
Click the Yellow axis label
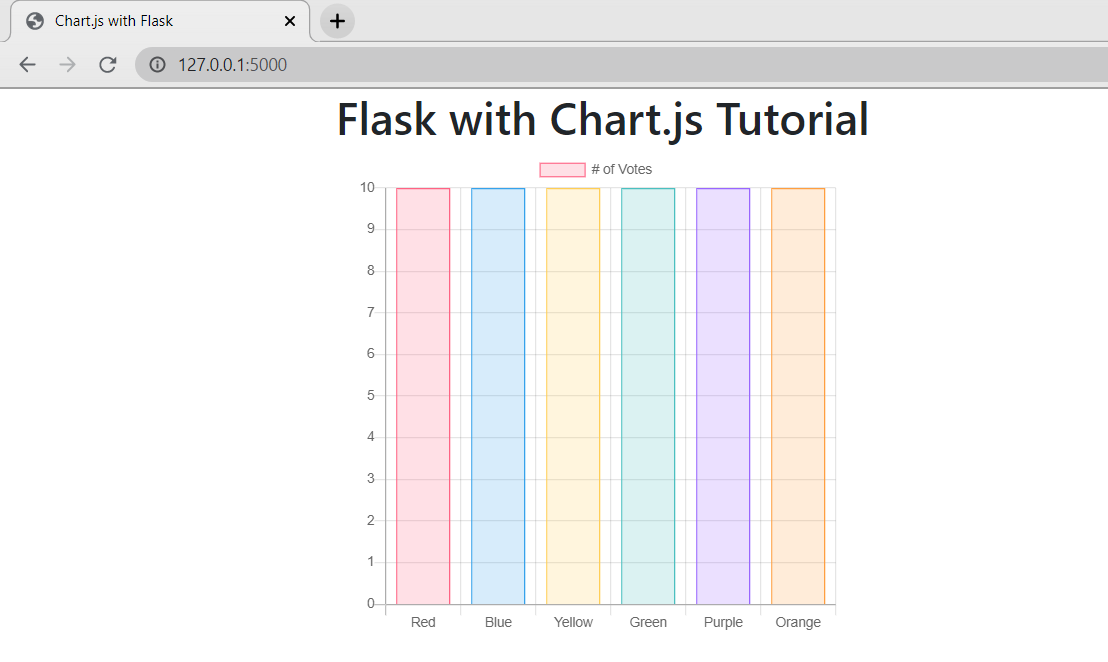point(573,622)
